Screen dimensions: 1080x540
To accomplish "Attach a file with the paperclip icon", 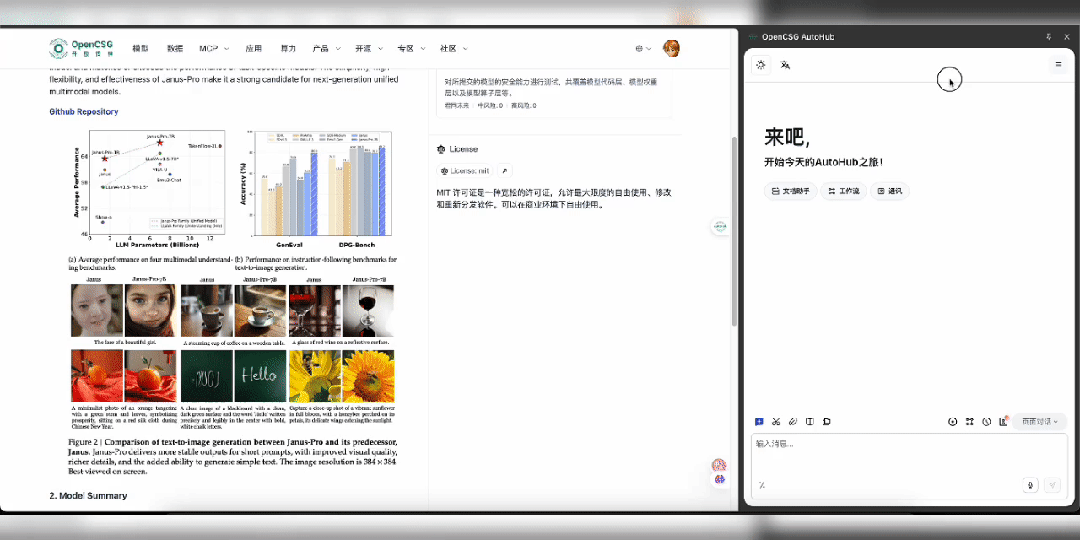I will tap(793, 422).
